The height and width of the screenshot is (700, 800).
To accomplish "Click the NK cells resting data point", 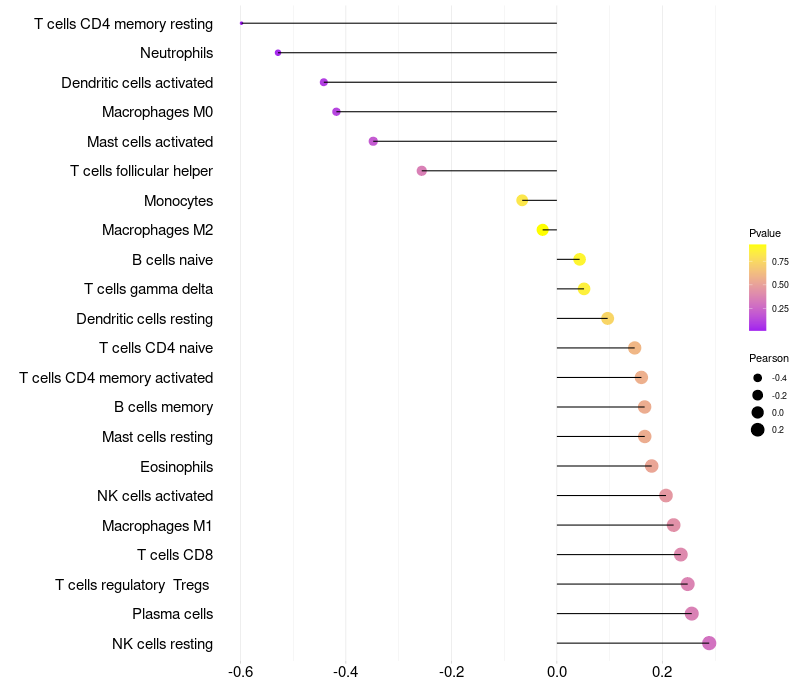I will [709, 643].
